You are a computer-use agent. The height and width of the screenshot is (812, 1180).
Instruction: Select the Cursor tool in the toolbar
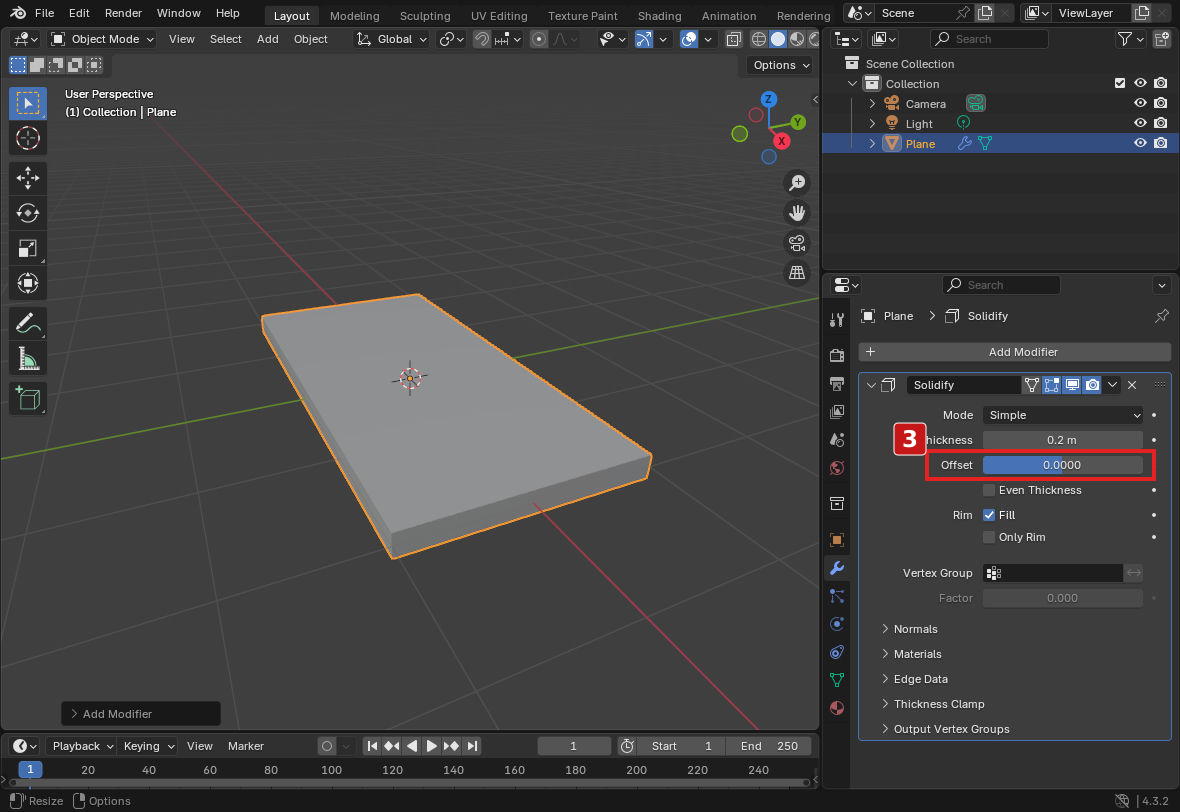click(28, 138)
